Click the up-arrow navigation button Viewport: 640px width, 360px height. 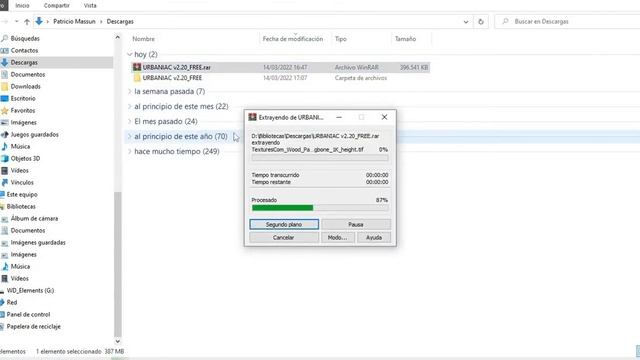[x=27, y=22]
